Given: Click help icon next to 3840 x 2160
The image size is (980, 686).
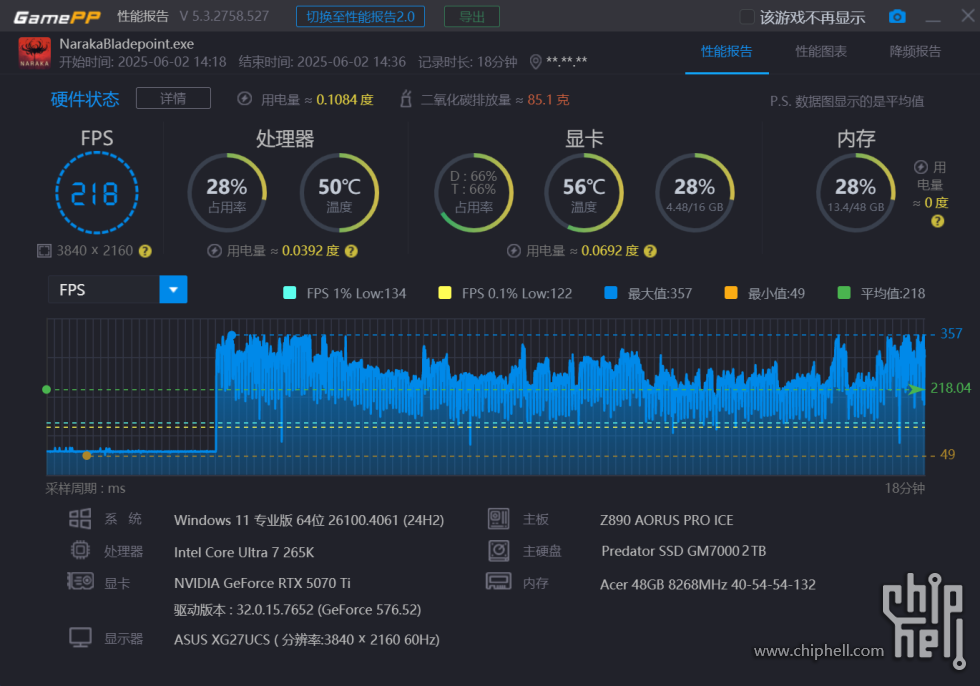Looking at the screenshot, I should pos(145,251).
